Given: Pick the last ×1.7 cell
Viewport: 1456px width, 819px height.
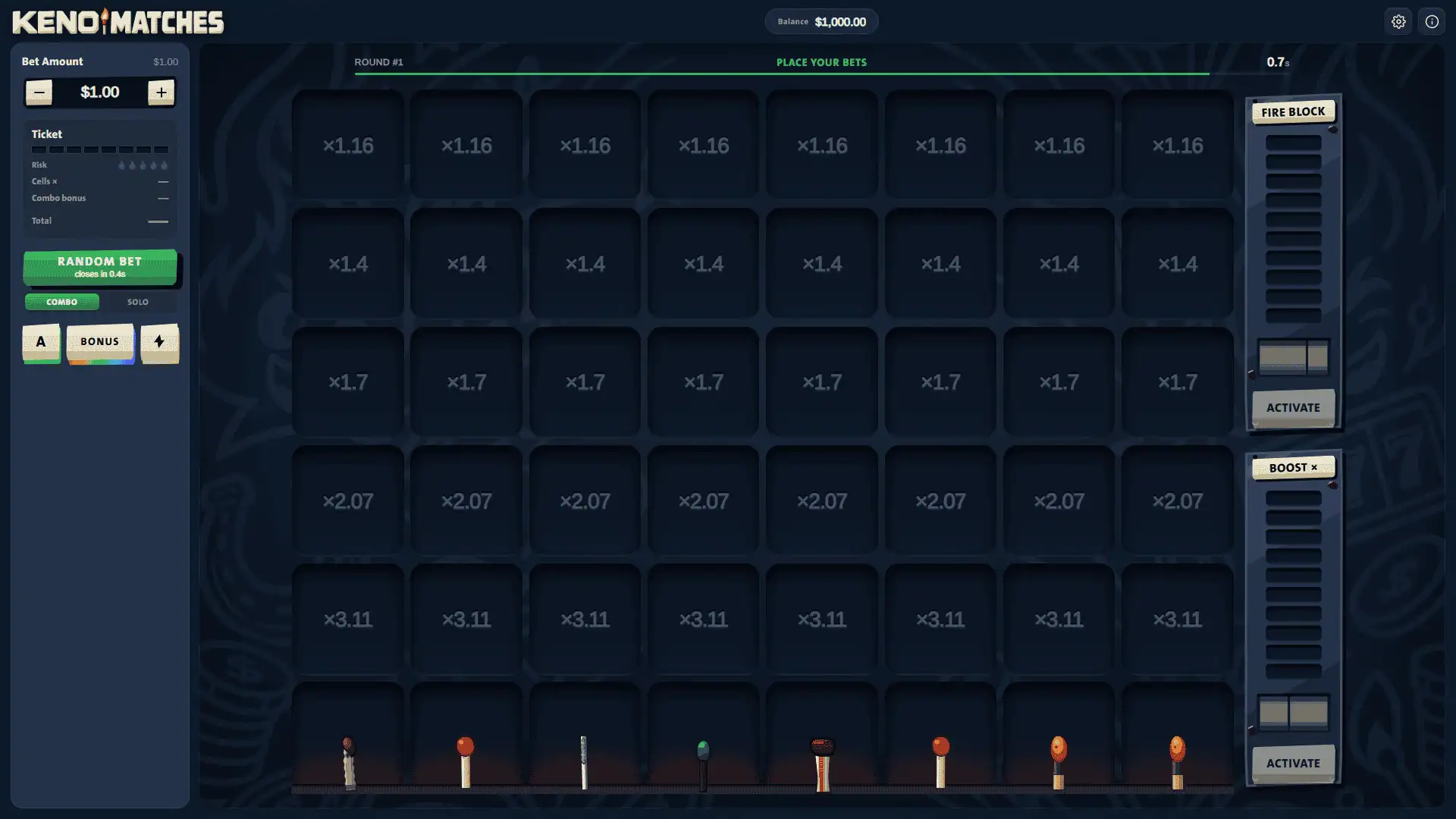Looking at the screenshot, I should 1178,382.
